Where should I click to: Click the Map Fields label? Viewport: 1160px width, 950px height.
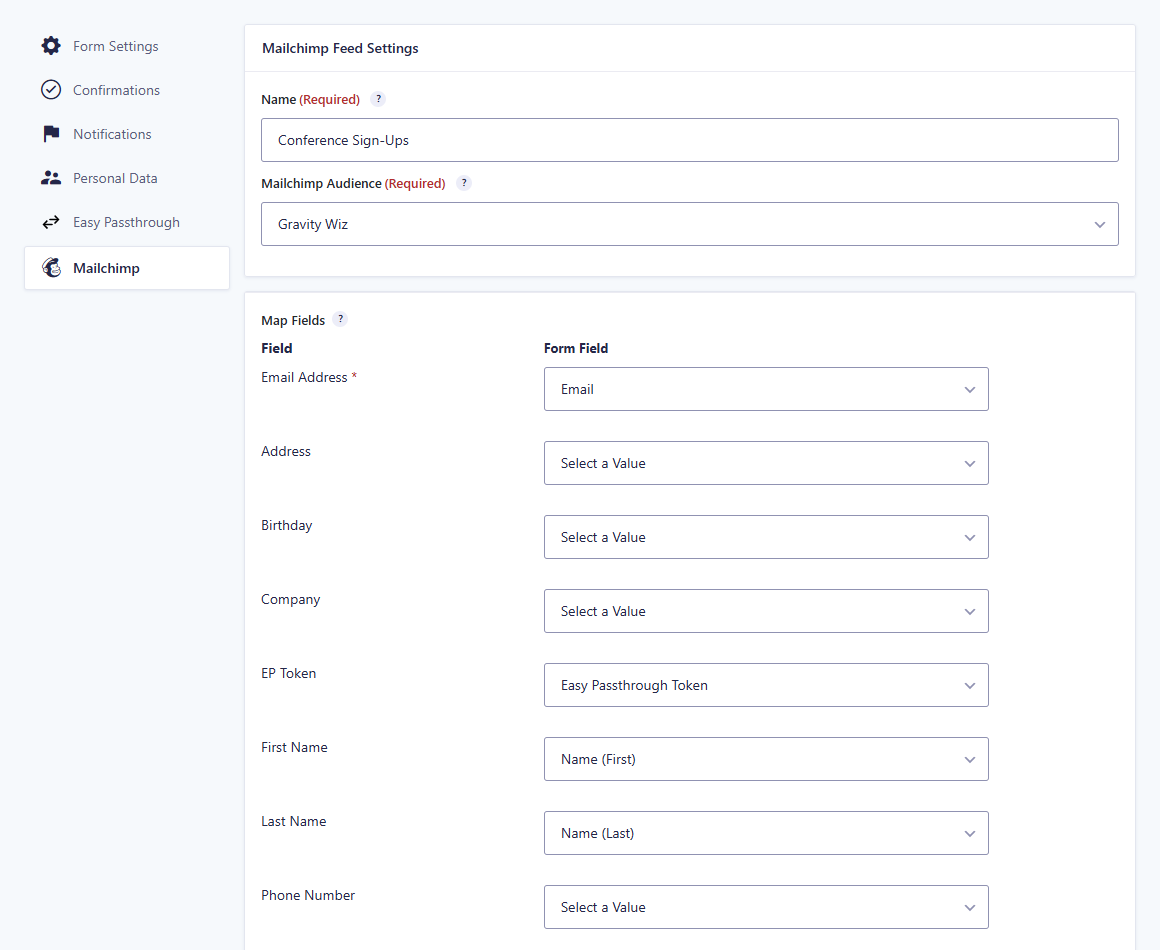point(293,320)
